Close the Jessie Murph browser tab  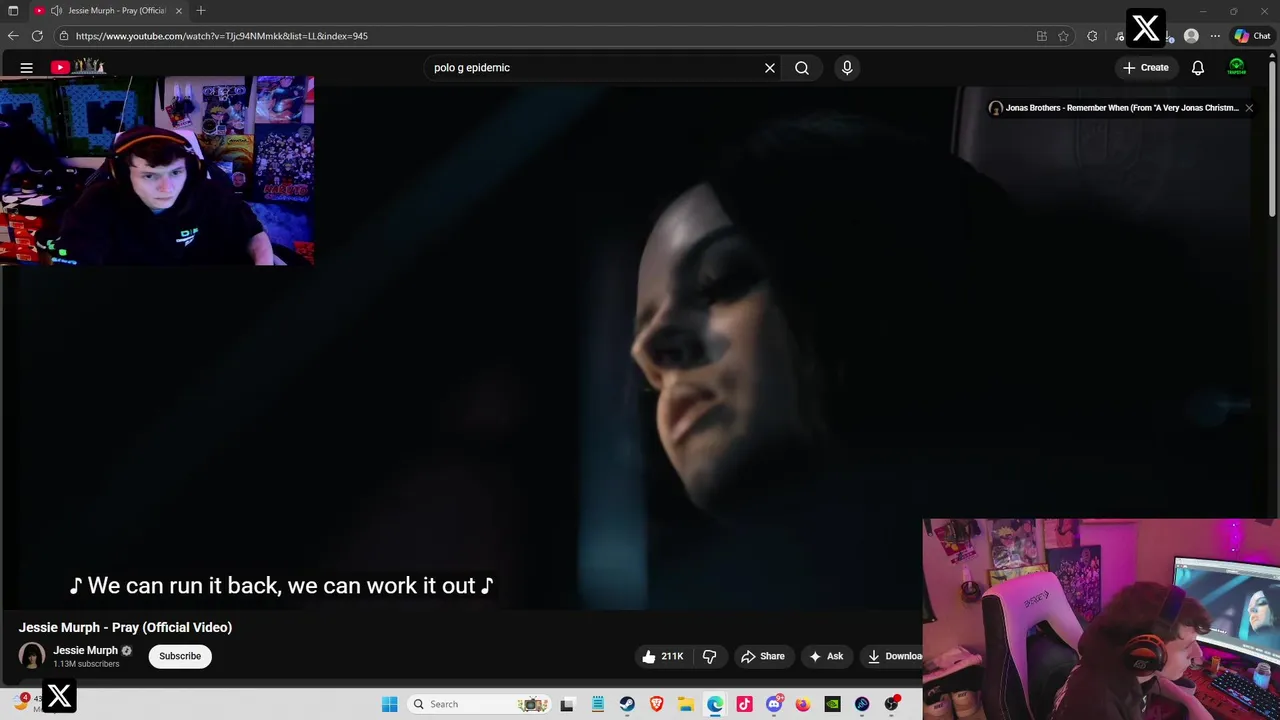point(179,10)
